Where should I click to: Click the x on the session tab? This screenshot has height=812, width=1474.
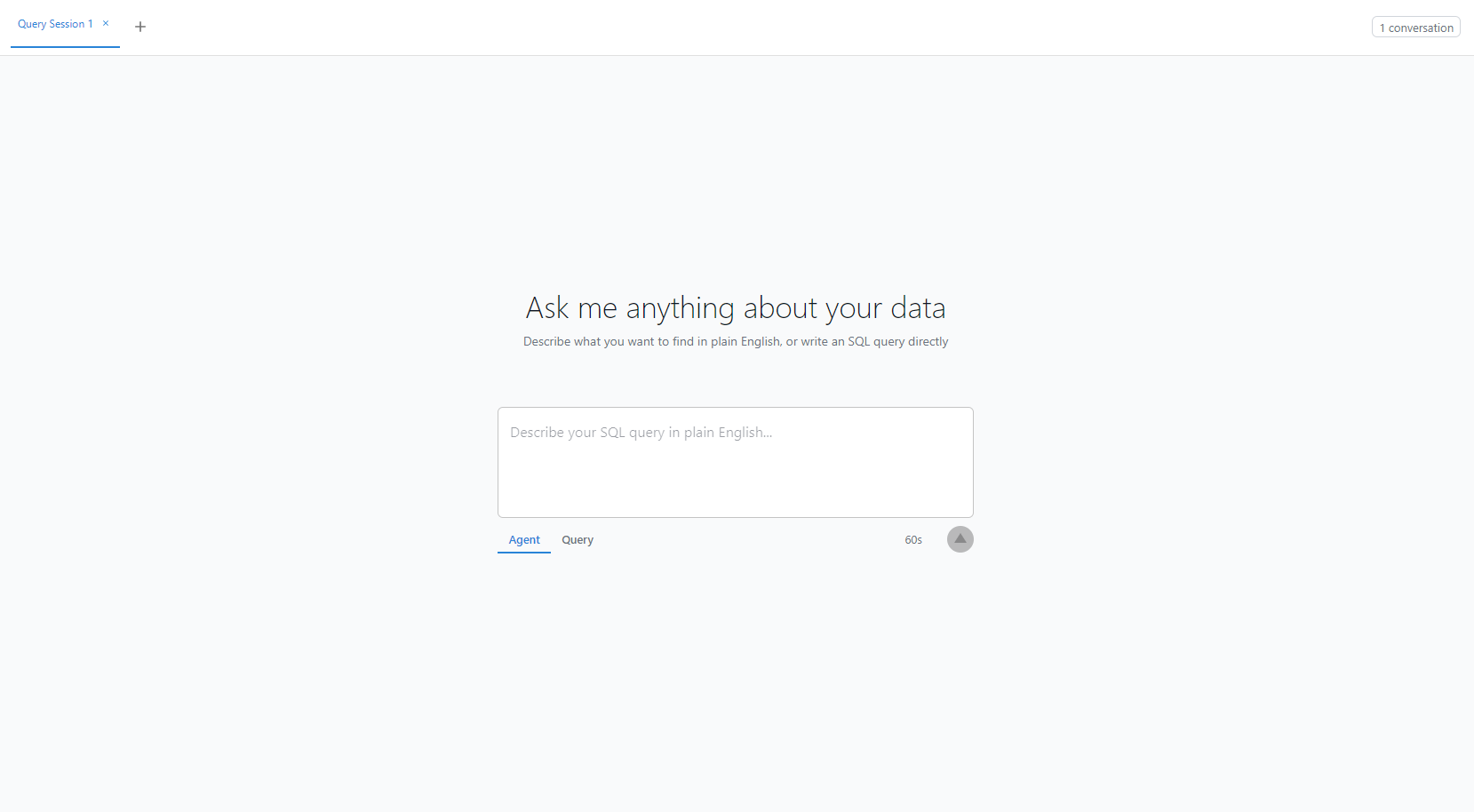(x=106, y=24)
